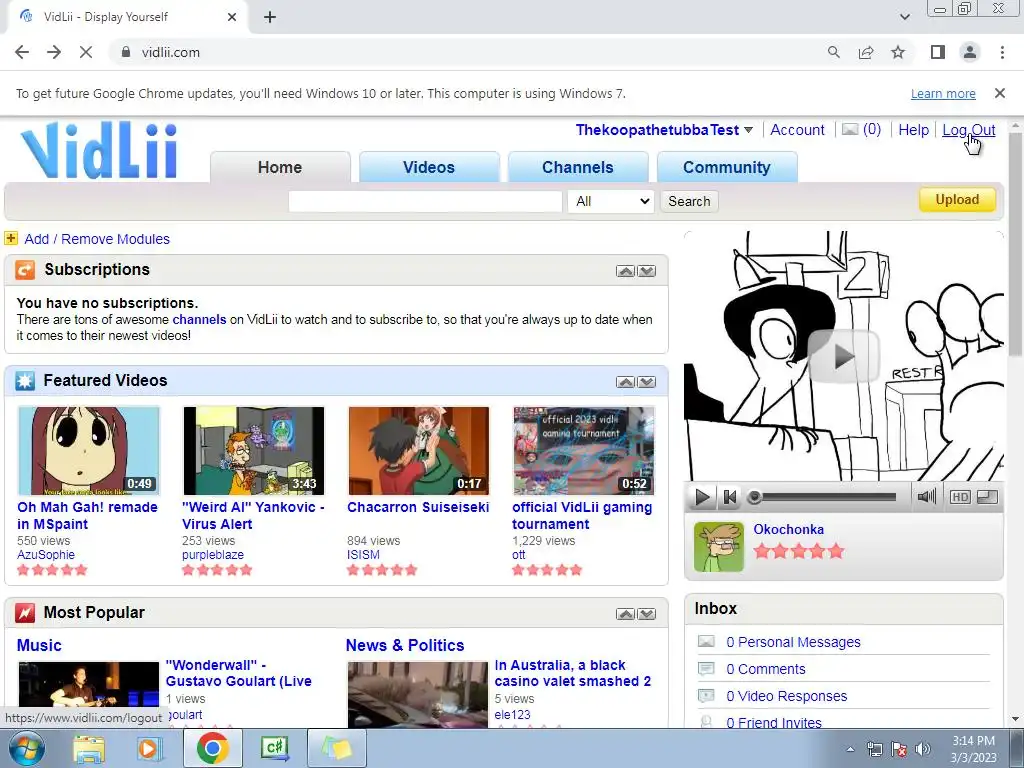Click the vidlii.com address bar
This screenshot has width=1024, height=768.
click(x=470, y=52)
